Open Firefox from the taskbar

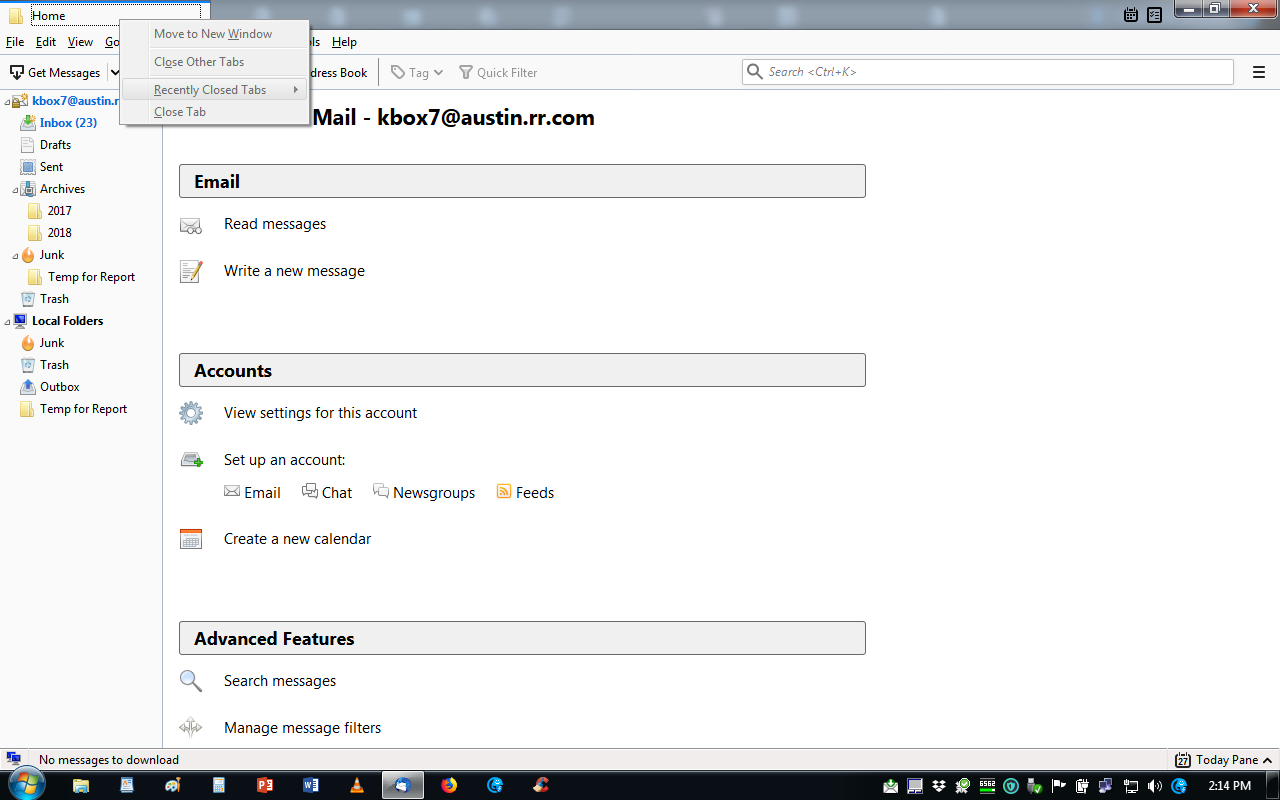coord(449,785)
